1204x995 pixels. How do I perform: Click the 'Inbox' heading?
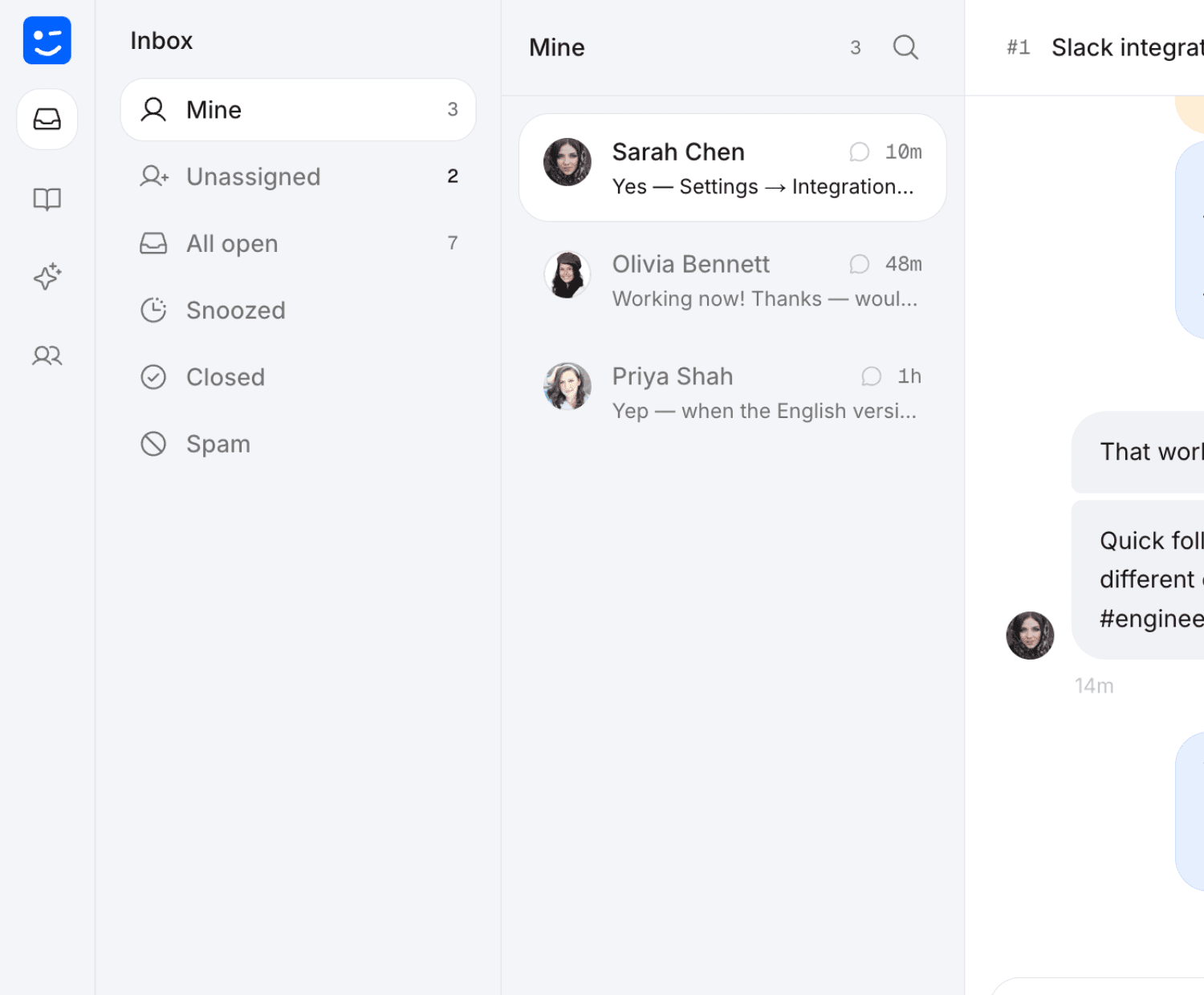[161, 41]
